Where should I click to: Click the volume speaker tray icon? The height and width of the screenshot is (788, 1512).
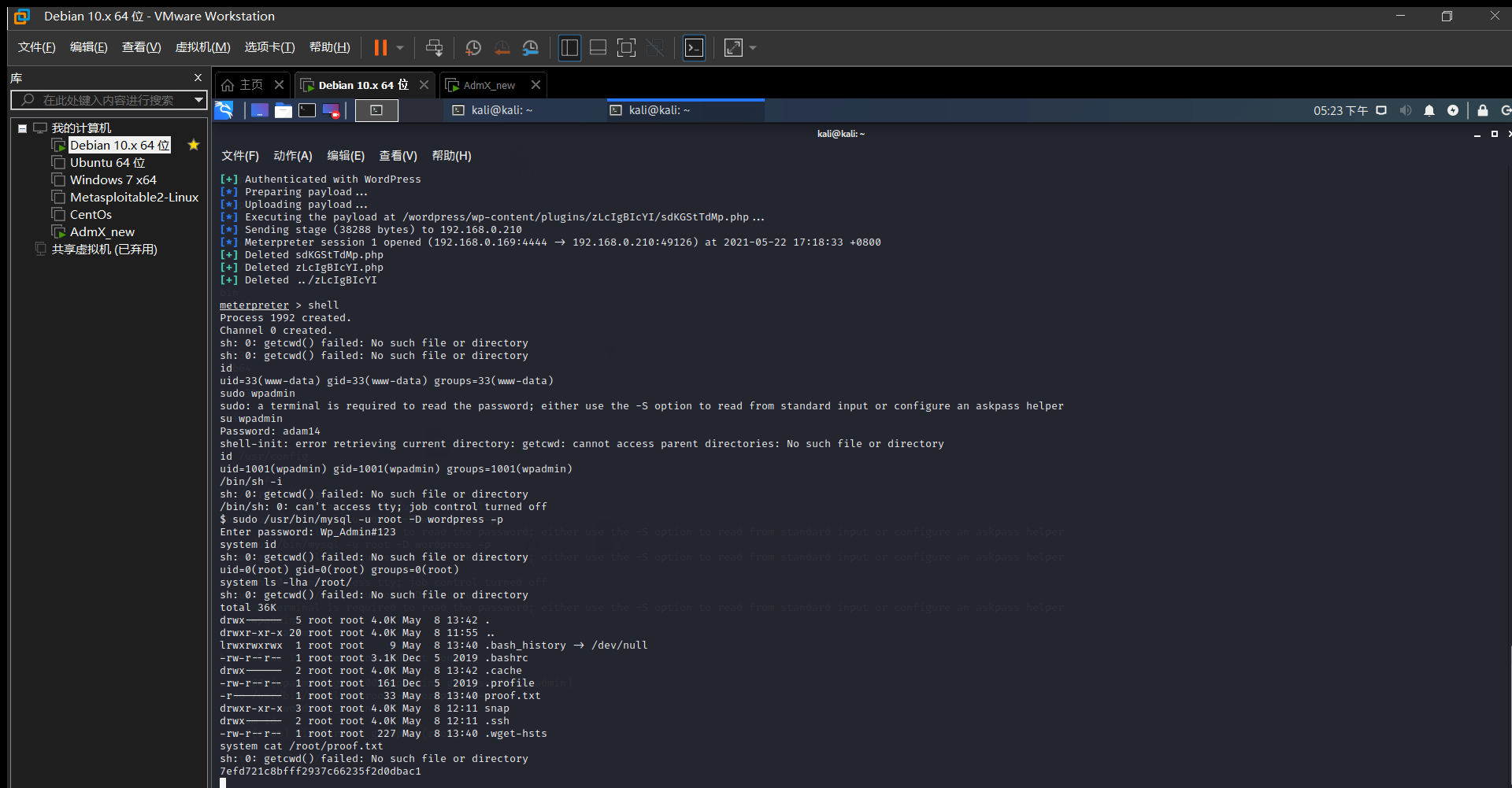1406,110
